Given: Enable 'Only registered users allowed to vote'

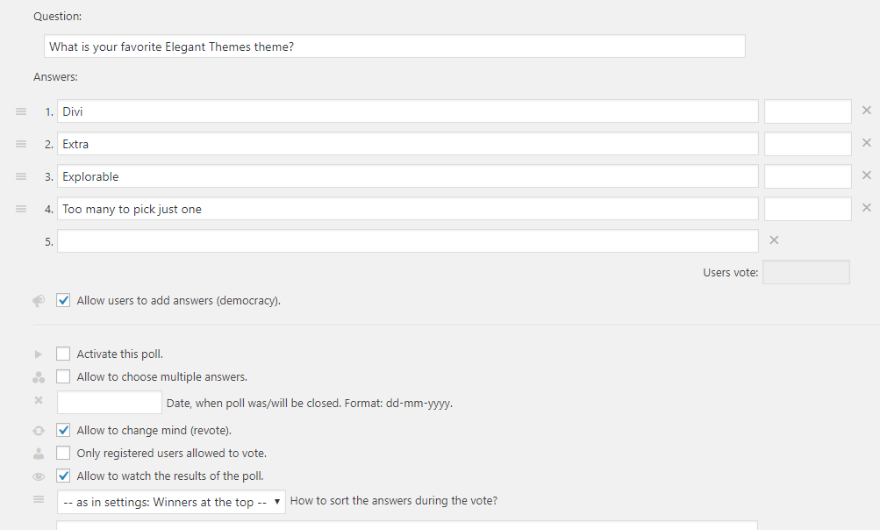Looking at the screenshot, I should (64, 453).
